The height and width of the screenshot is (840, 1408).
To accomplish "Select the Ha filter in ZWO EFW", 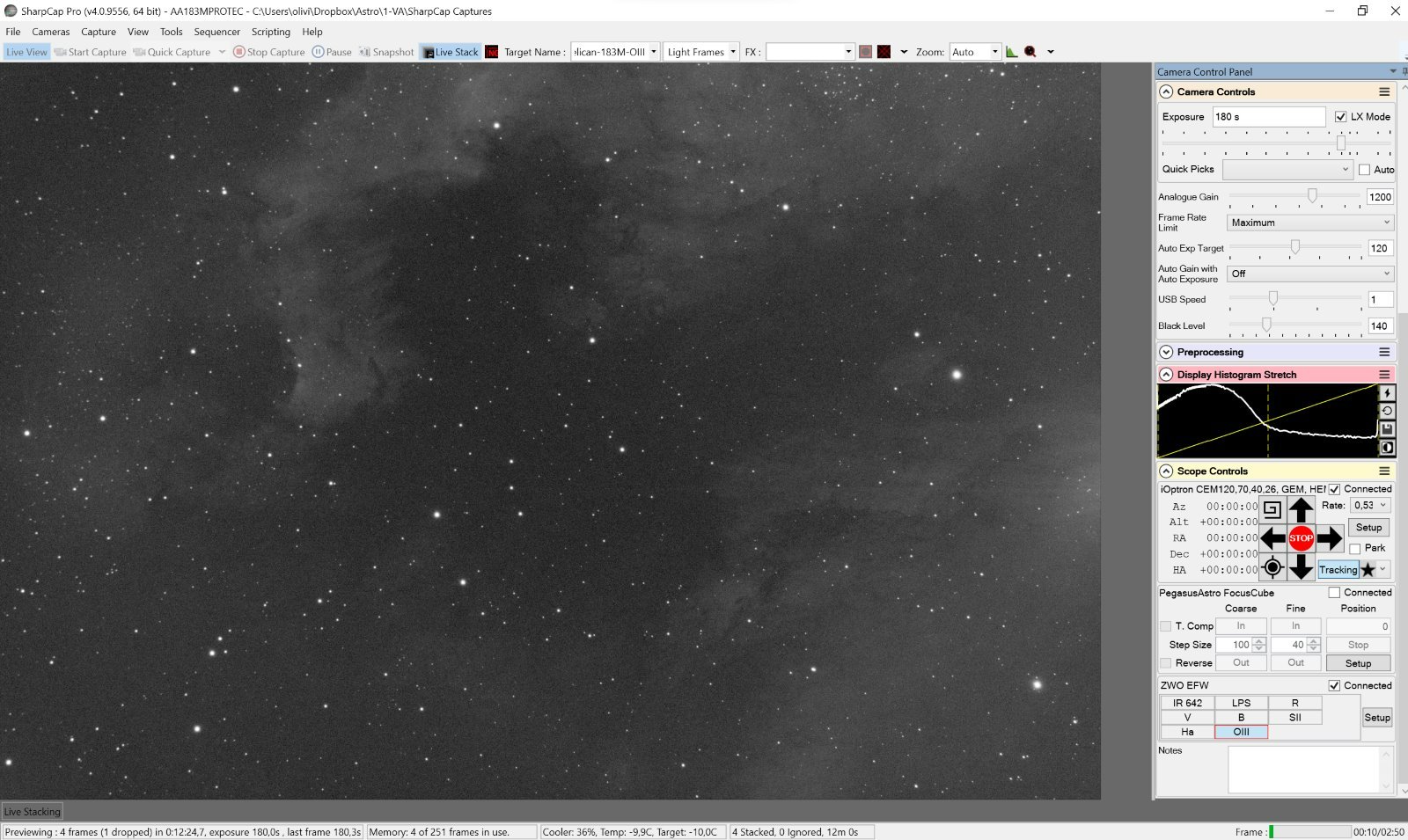I will [x=1187, y=732].
